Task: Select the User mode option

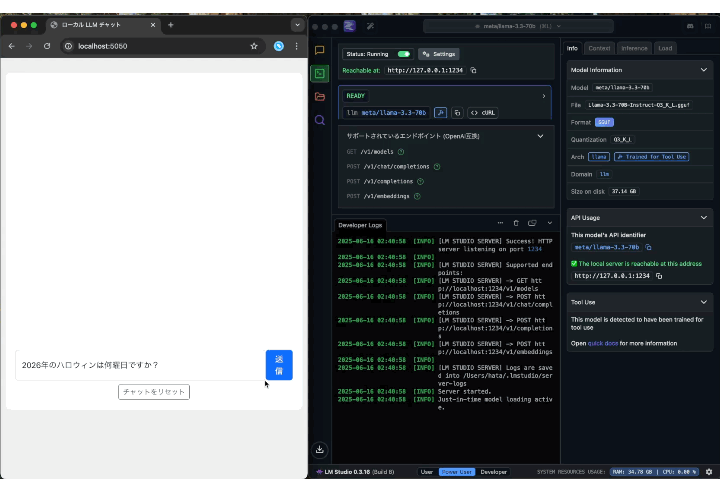Action: [x=427, y=472]
